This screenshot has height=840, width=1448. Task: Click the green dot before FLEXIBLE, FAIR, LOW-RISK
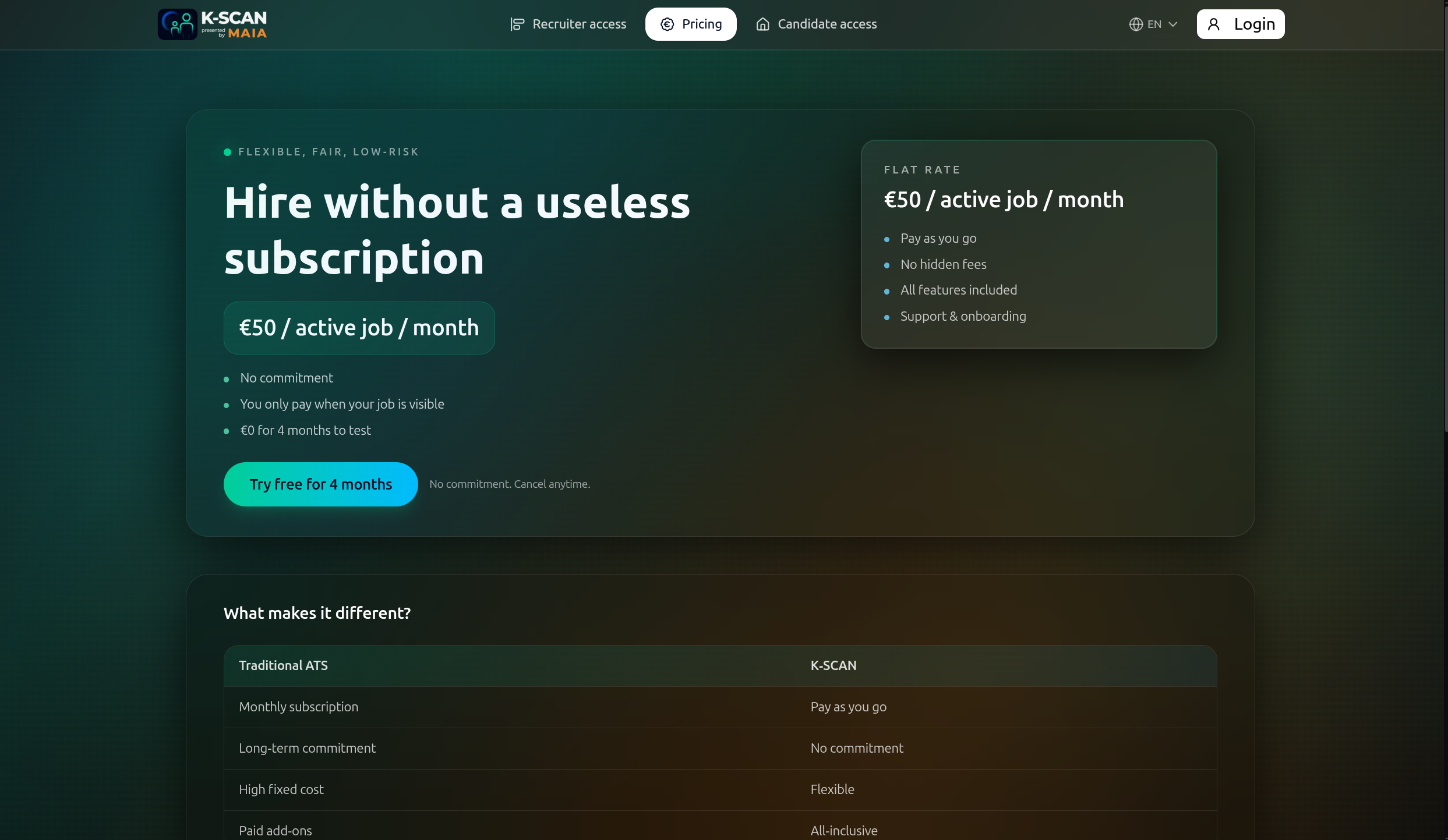click(x=228, y=153)
